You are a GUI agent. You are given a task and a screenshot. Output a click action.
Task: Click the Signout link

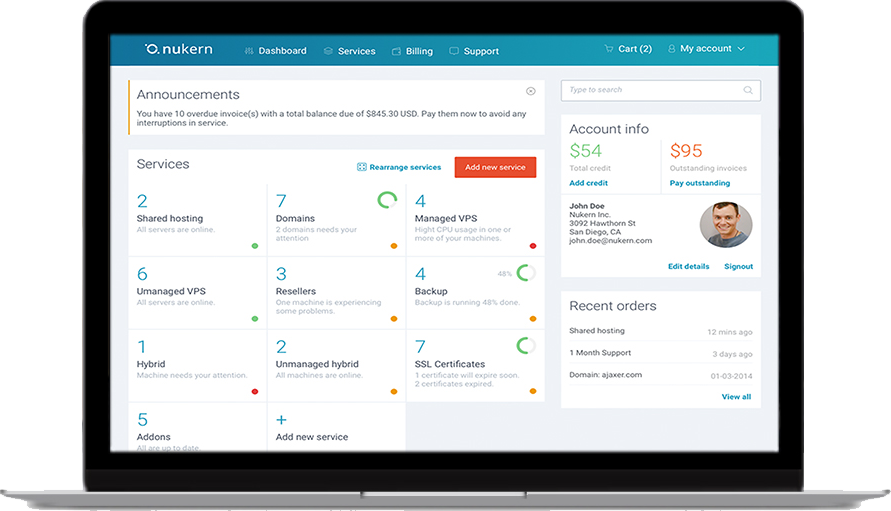click(739, 267)
